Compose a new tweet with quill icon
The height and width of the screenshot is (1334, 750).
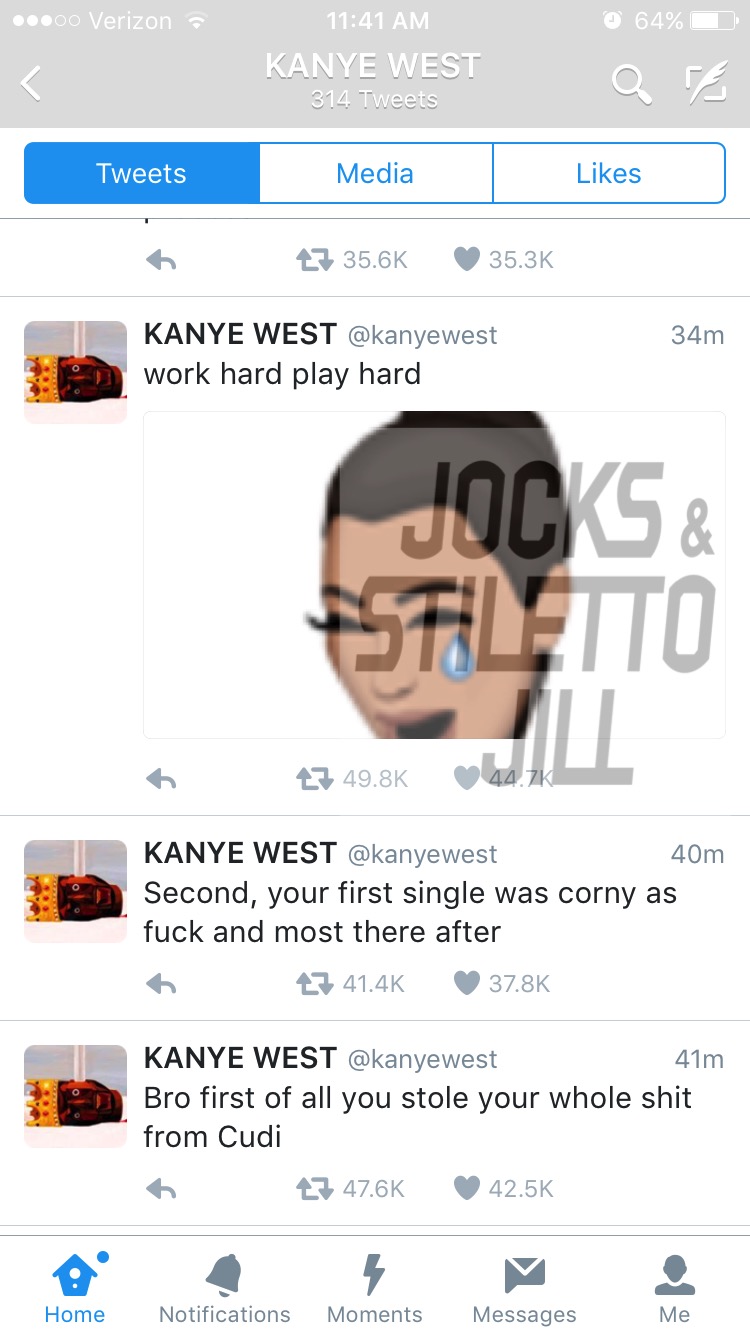point(704,84)
